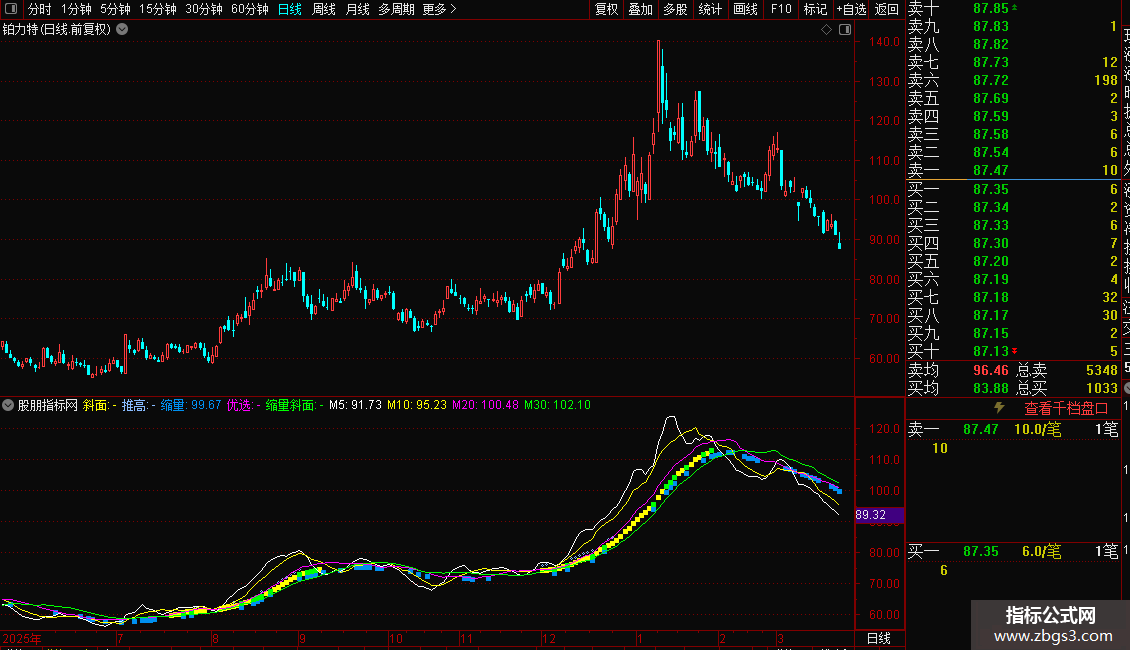Image resolution: width=1130 pixels, height=650 pixels.
Task: Click the up arrow beside 卖十 price 87.85
Action: tap(1015, 7)
